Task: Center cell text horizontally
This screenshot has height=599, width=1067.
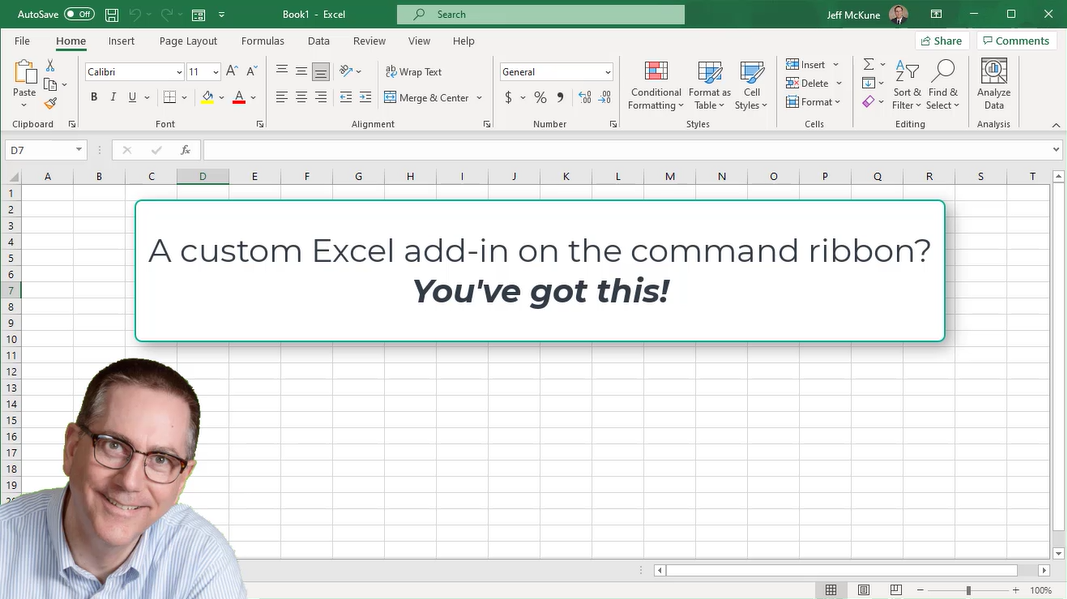Action: pyautogui.click(x=301, y=97)
